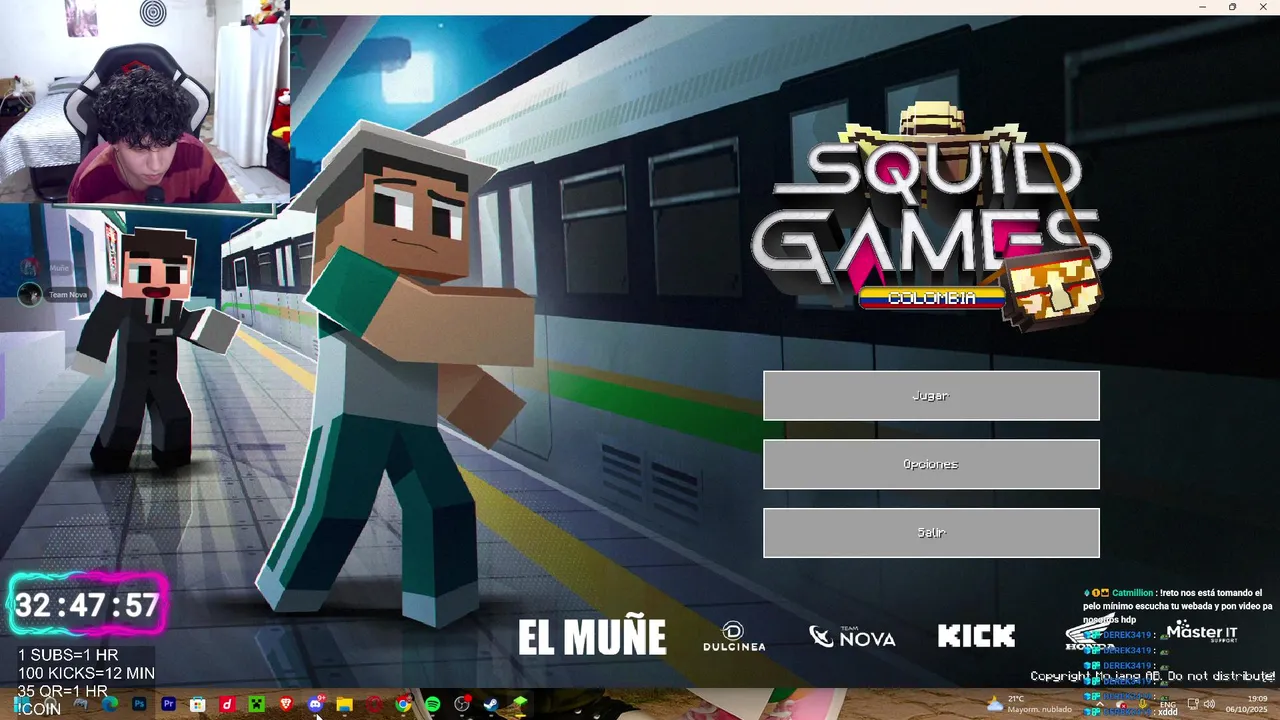1280x720 pixels.
Task: Open the red 'd' app in taskbar
Action: point(227,704)
